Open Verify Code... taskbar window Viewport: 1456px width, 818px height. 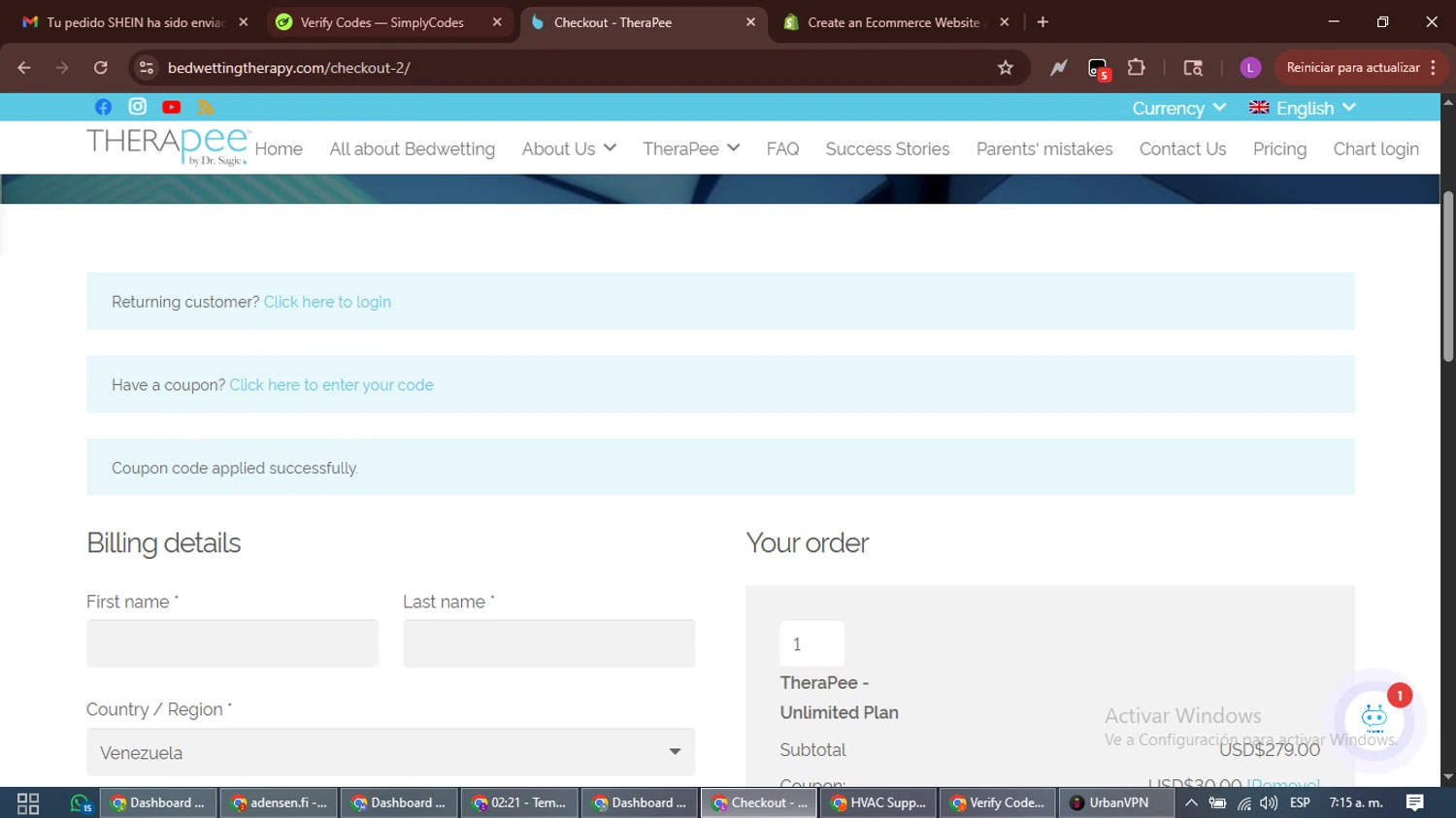point(998,802)
